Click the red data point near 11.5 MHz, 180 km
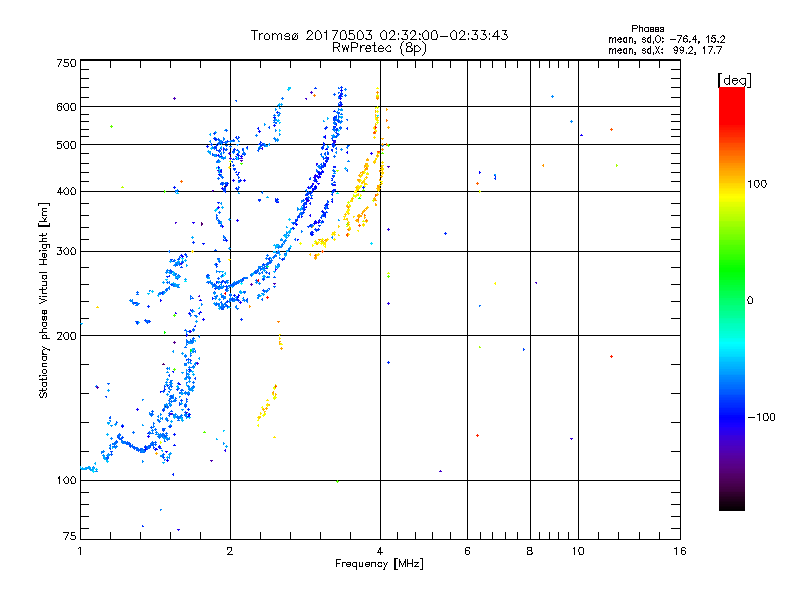 coord(611,357)
